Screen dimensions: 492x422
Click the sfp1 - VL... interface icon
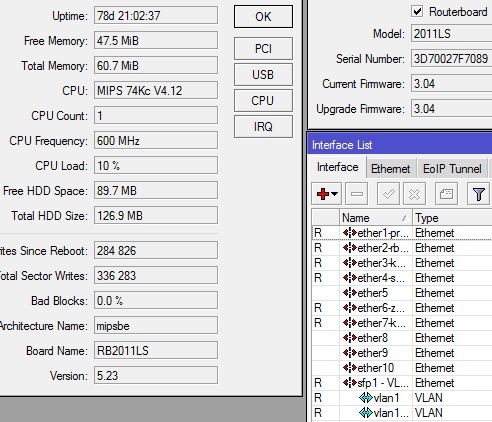350,383
